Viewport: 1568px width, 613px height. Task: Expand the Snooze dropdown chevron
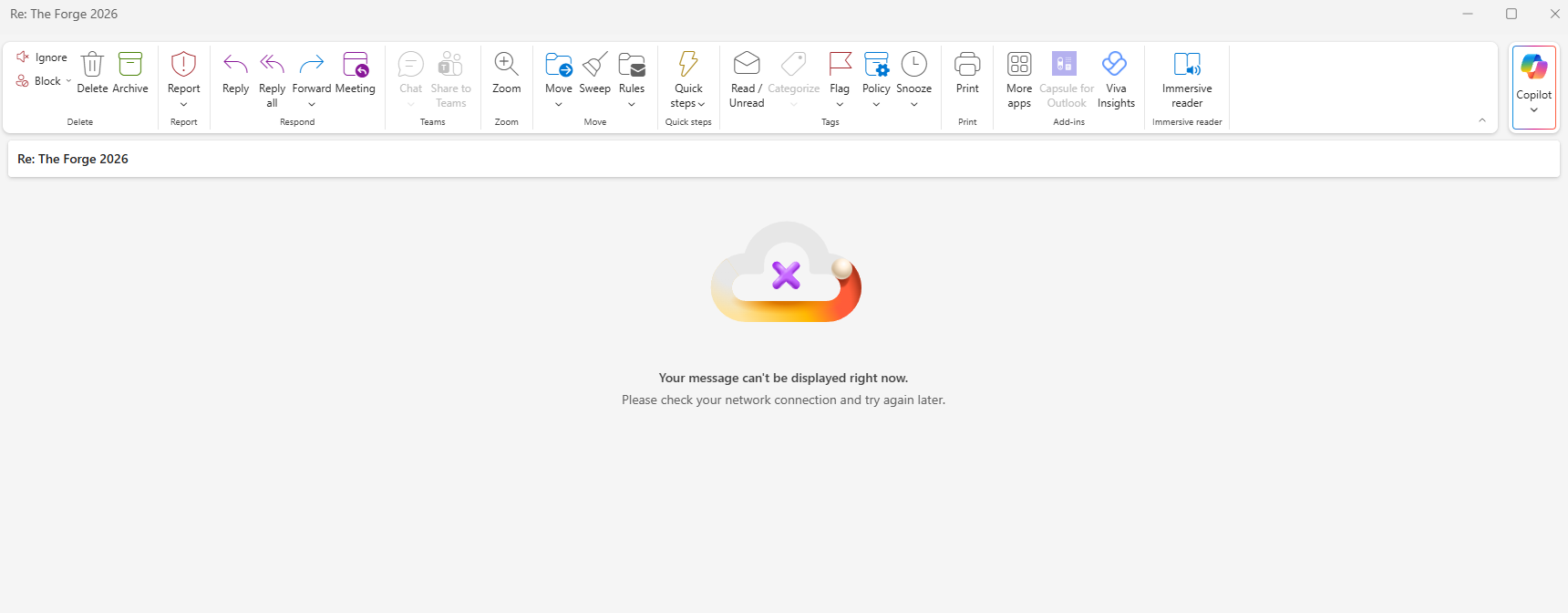[914, 104]
